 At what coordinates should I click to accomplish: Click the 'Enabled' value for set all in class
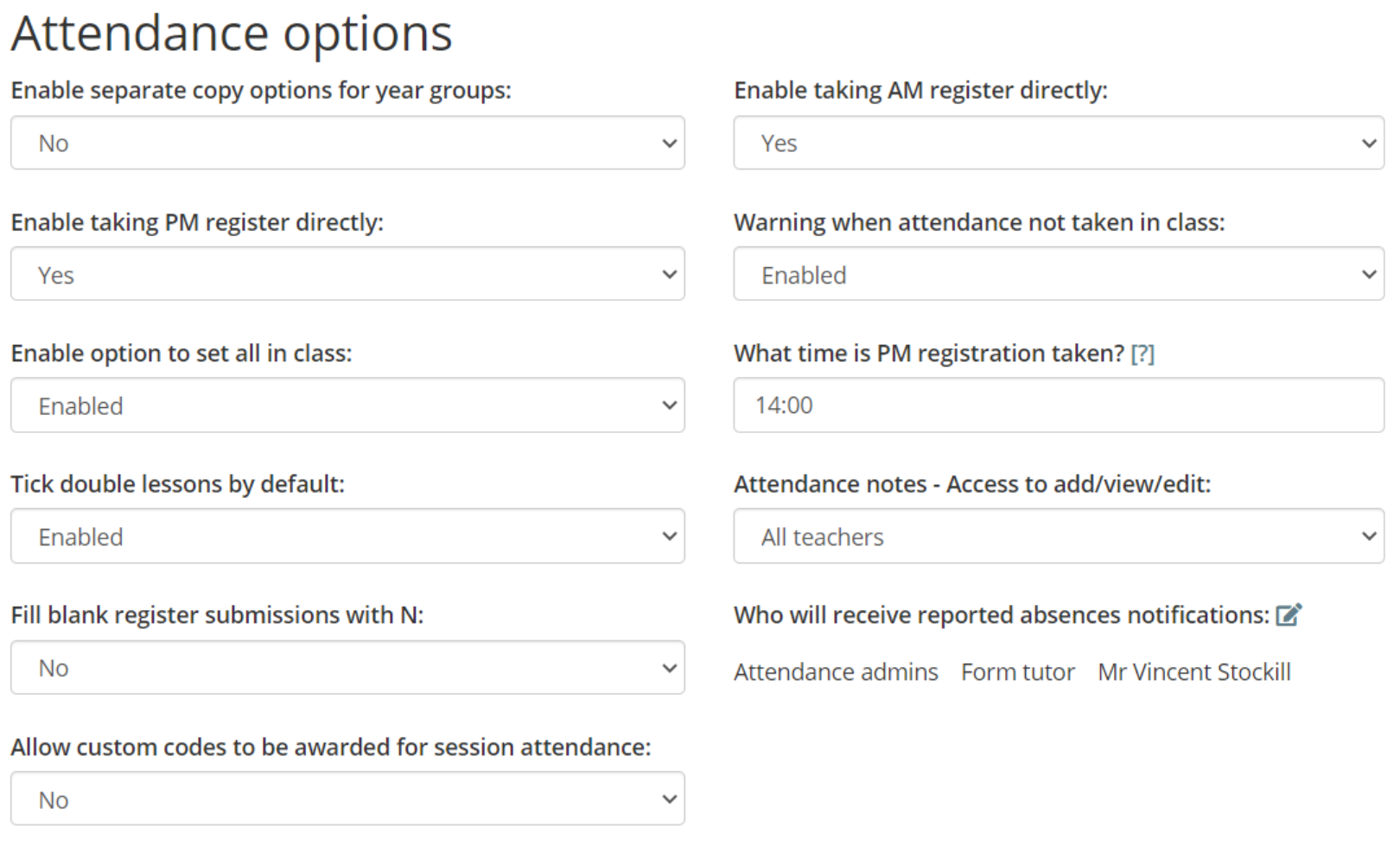(x=80, y=405)
